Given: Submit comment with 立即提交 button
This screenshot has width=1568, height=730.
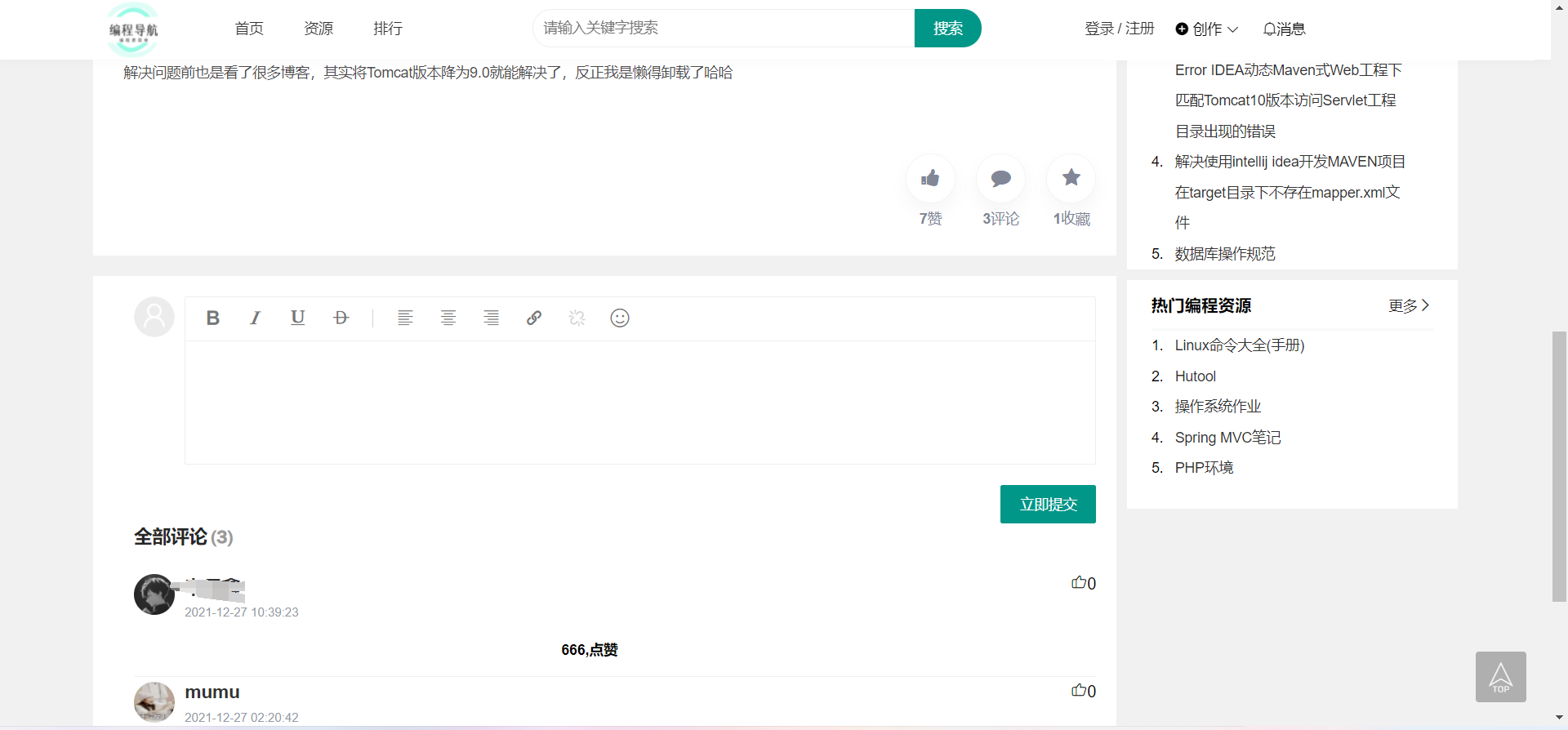Looking at the screenshot, I should (1048, 504).
